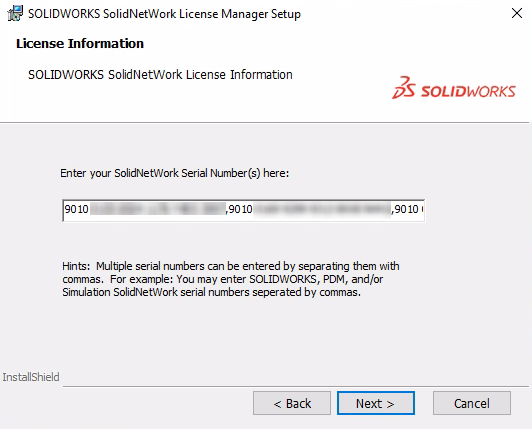This screenshot has width=532, height=429.
Task: Continue setup with the Next button
Action: (376, 403)
